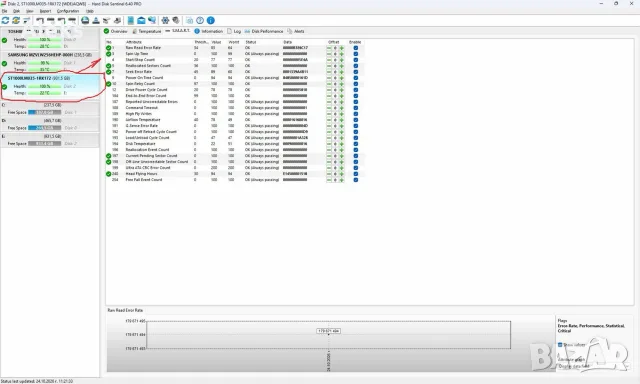Click the green check icon of Seek Error Rate
Viewport: 640px width, 384px height.
tap(109, 72)
